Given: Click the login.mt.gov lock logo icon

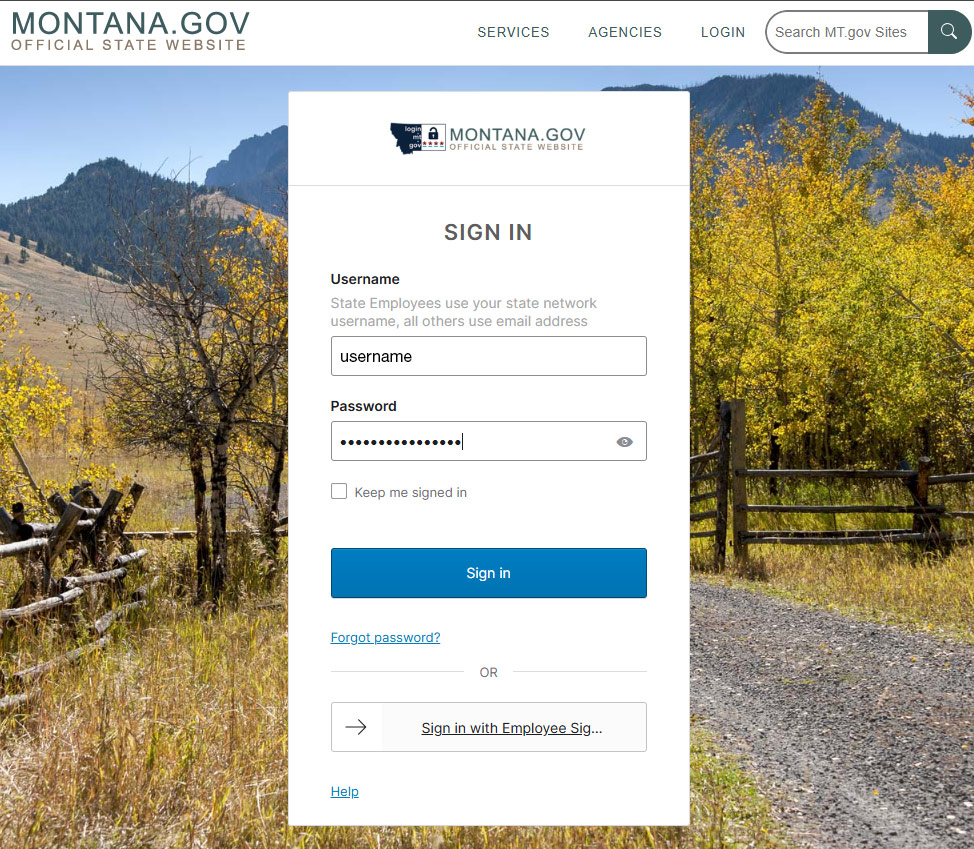Looking at the screenshot, I should (x=418, y=138).
